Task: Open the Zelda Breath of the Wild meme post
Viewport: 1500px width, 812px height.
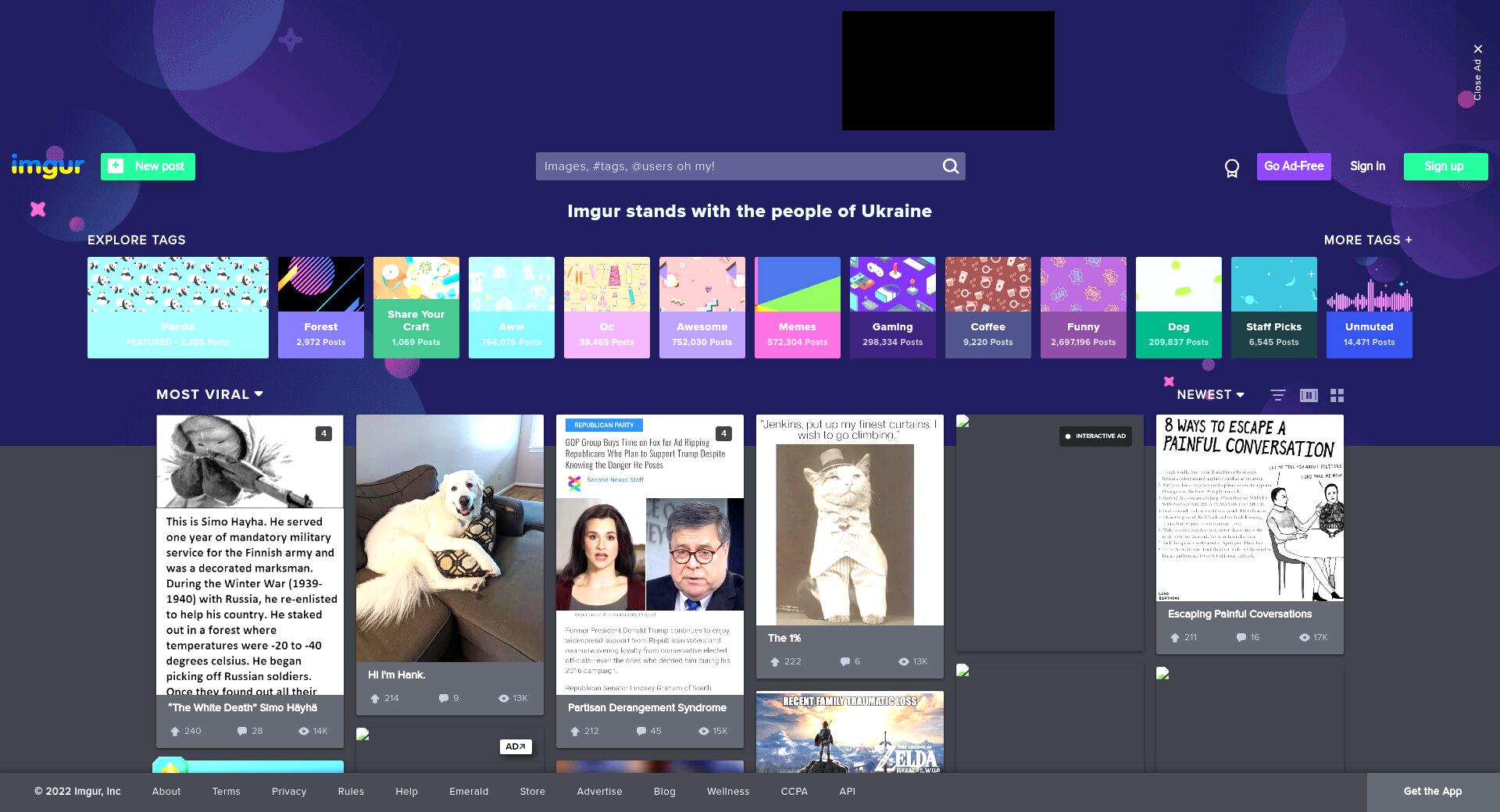Action: (x=850, y=732)
